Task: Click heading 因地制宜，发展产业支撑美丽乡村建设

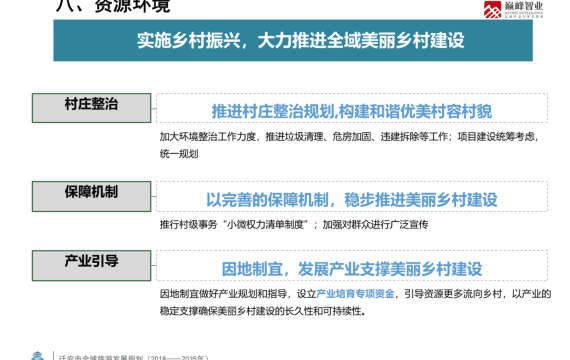Action: pyautogui.click(x=352, y=269)
